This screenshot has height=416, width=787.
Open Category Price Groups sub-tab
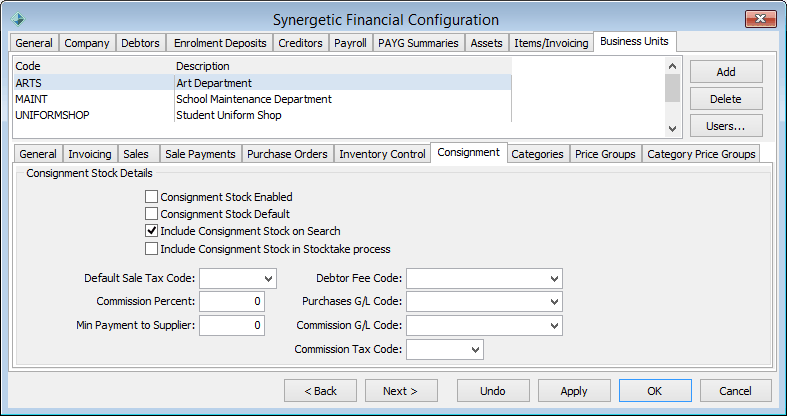(x=701, y=154)
